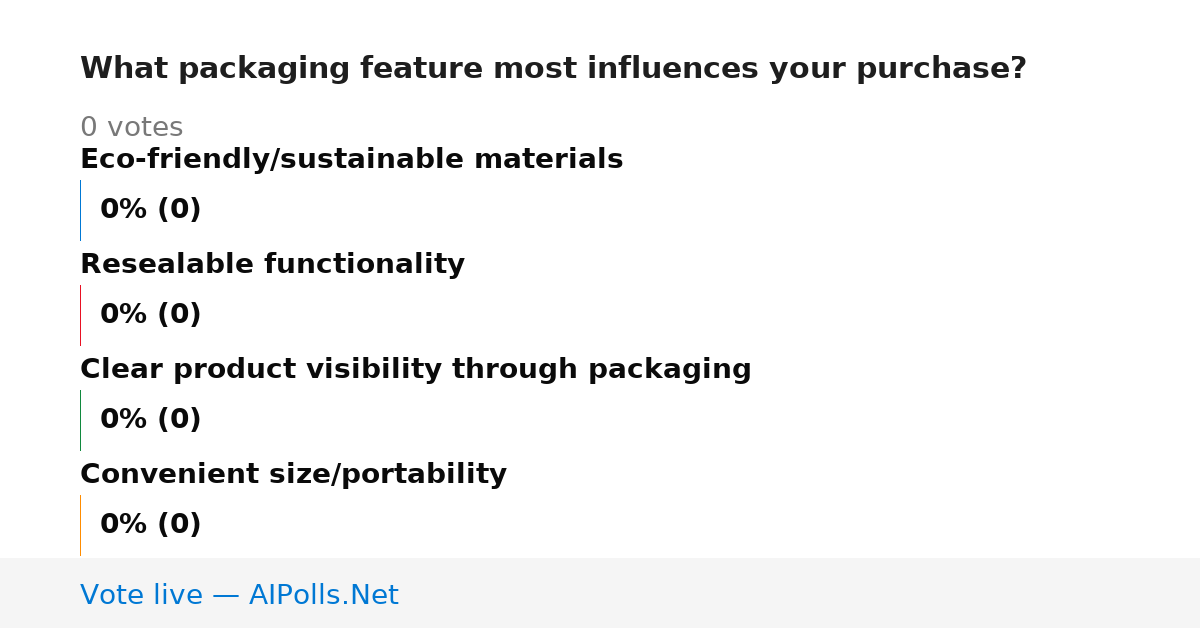Screen dimensions: 1200x628
Task: Click empty gray footer area beside the link
Action: point(800,594)
